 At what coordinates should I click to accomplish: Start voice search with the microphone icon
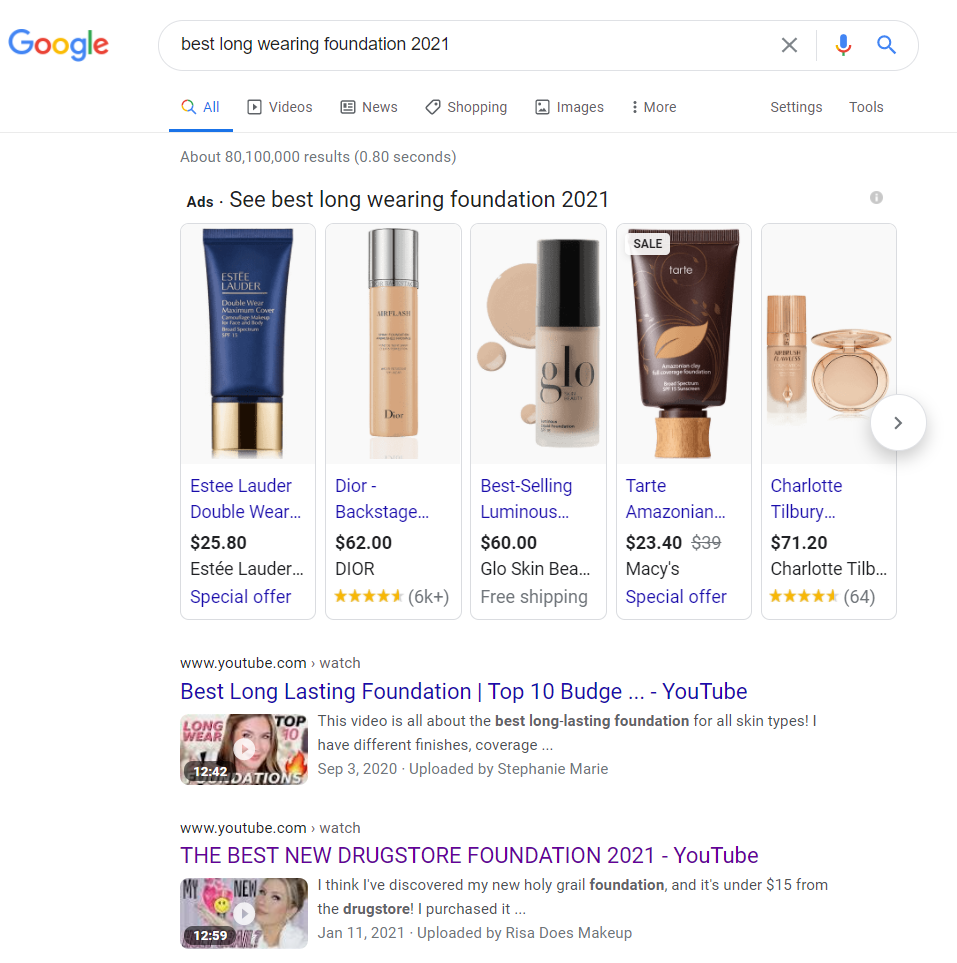(843, 45)
